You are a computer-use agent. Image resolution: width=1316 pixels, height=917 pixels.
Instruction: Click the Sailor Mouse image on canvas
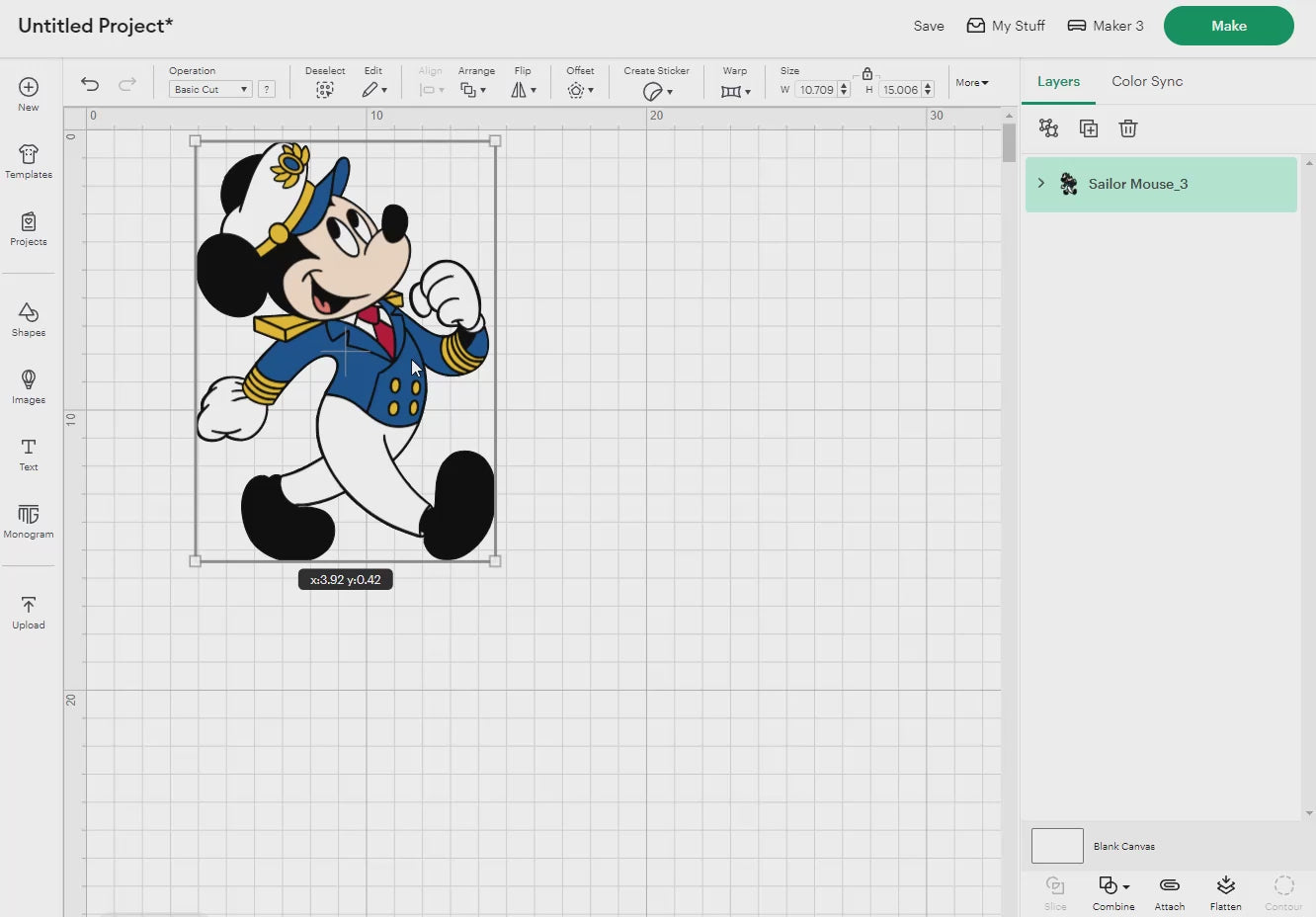click(x=345, y=351)
